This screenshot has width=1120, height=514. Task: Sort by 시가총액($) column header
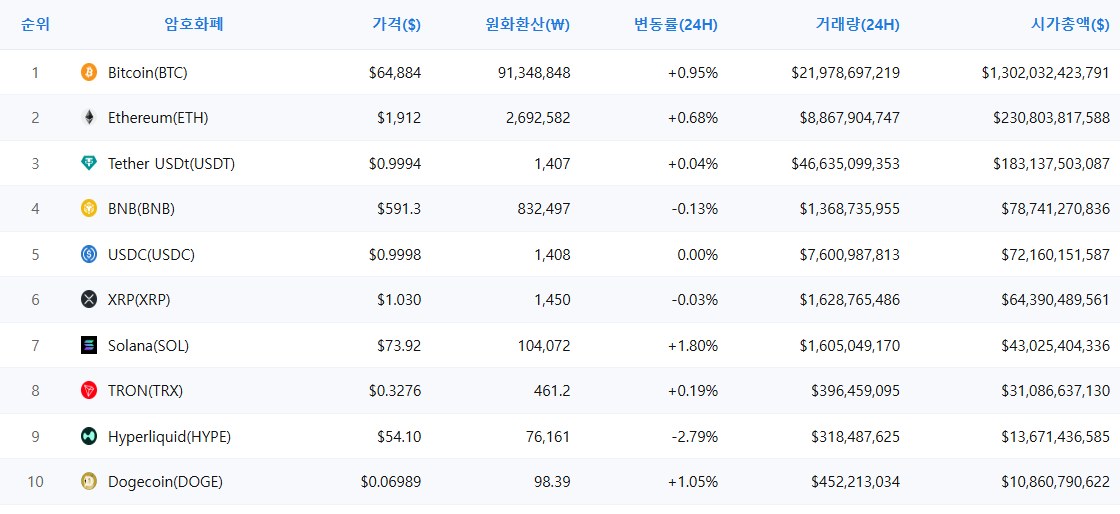point(1070,24)
